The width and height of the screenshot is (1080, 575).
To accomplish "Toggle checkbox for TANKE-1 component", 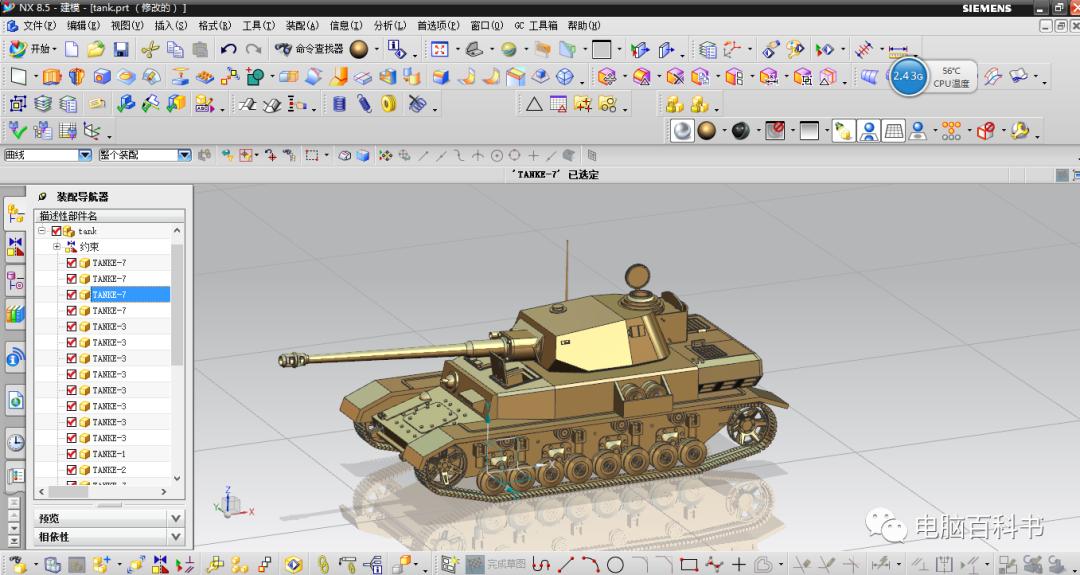I will pos(72,454).
